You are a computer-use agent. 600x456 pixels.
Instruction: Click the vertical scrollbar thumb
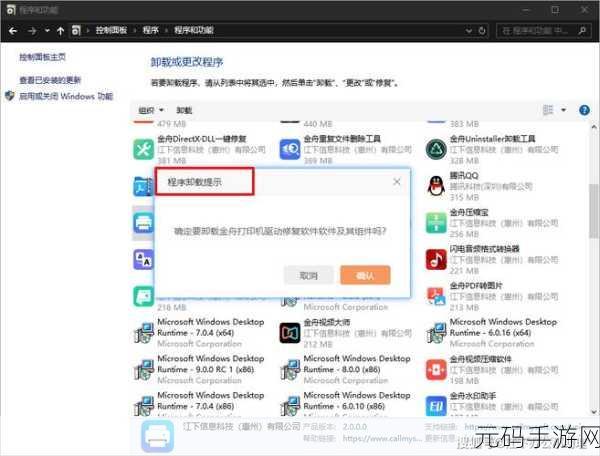594,211
